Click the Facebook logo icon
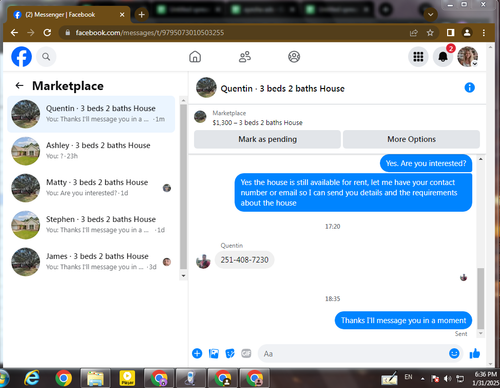Image resolution: width=500 pixels, height=388 pixels. (x=21, y=57)
